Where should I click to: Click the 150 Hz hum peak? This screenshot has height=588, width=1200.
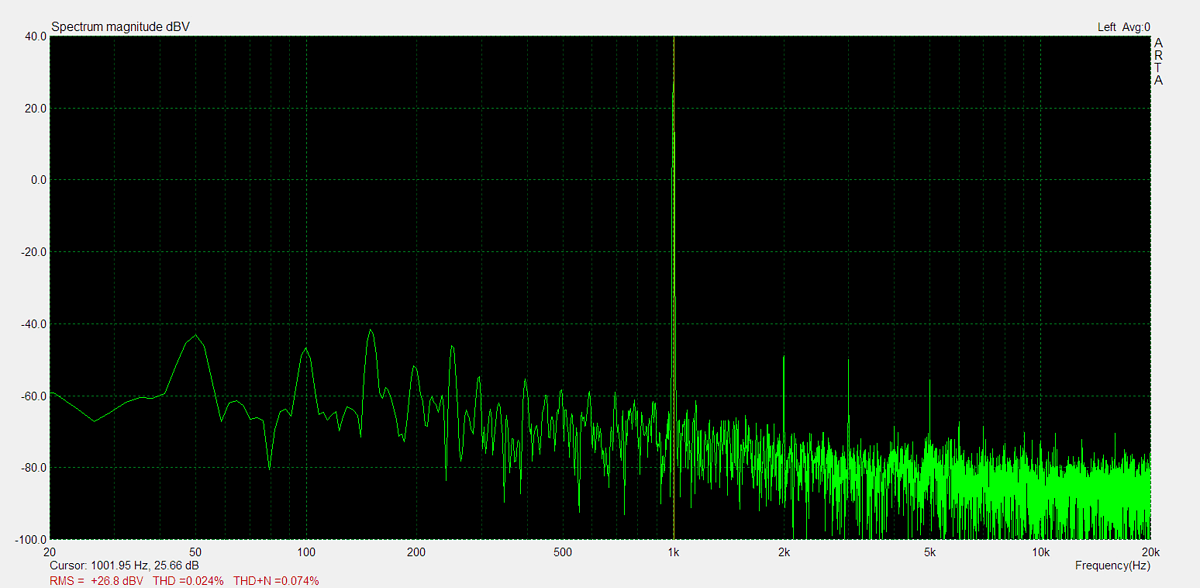click(371, 331)
